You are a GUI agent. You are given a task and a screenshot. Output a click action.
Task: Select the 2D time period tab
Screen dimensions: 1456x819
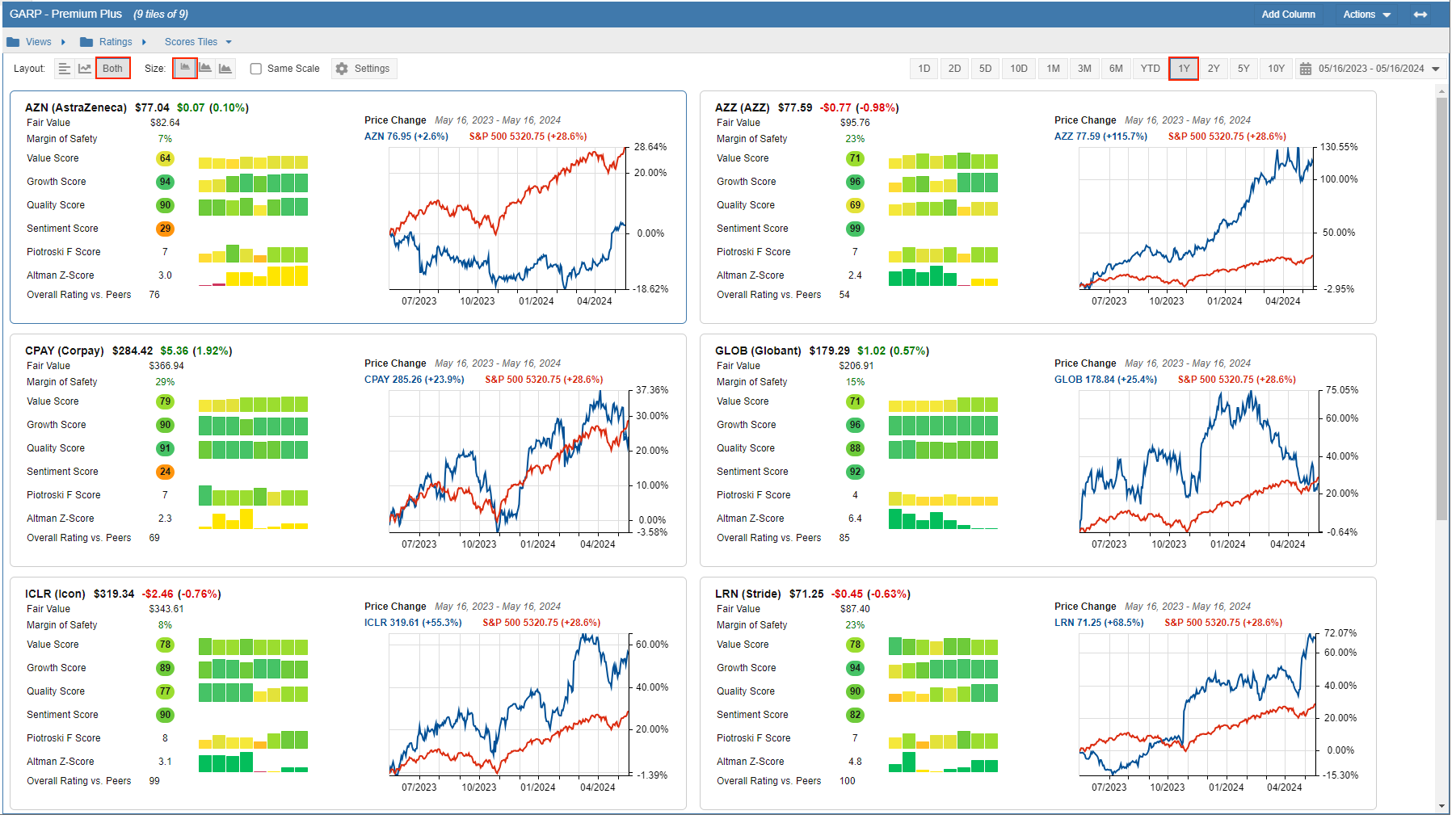[955, 69]
